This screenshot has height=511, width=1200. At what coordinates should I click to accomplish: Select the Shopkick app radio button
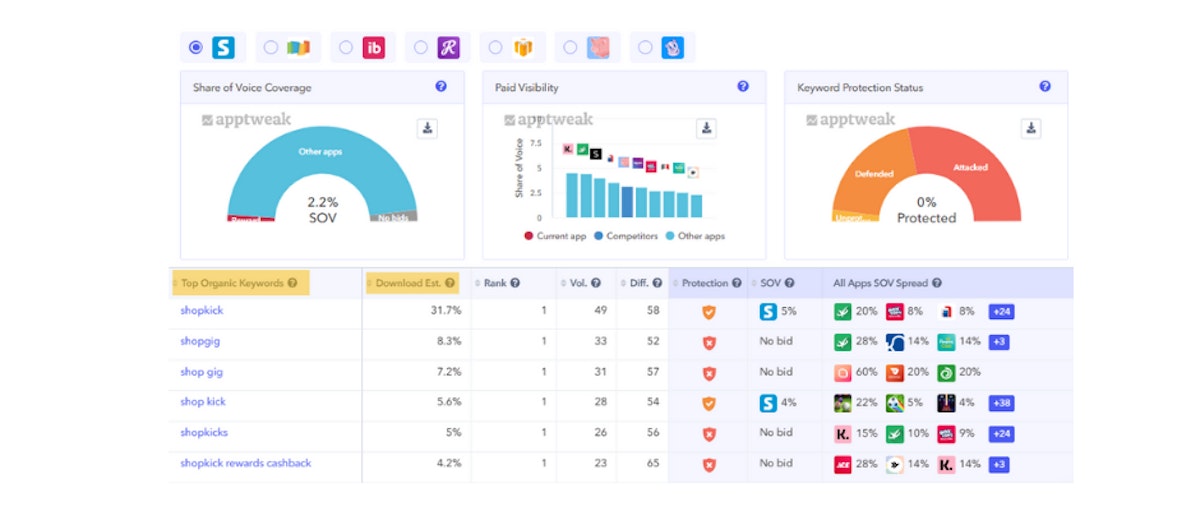tap(196, 47)
